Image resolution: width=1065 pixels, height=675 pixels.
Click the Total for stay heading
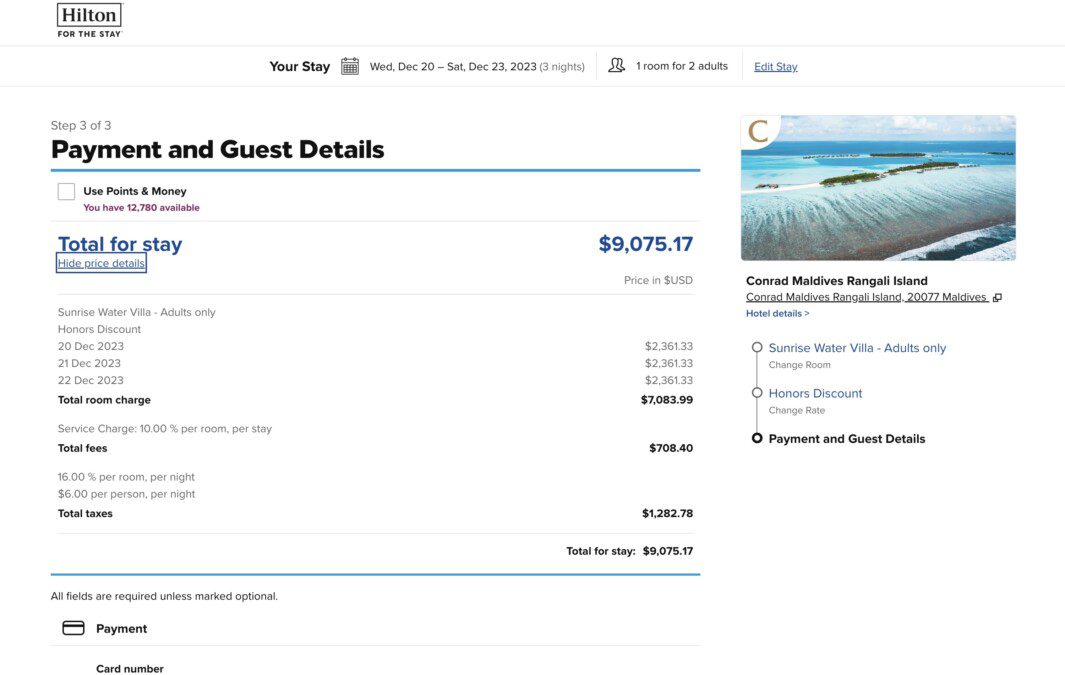coord(120,243)
